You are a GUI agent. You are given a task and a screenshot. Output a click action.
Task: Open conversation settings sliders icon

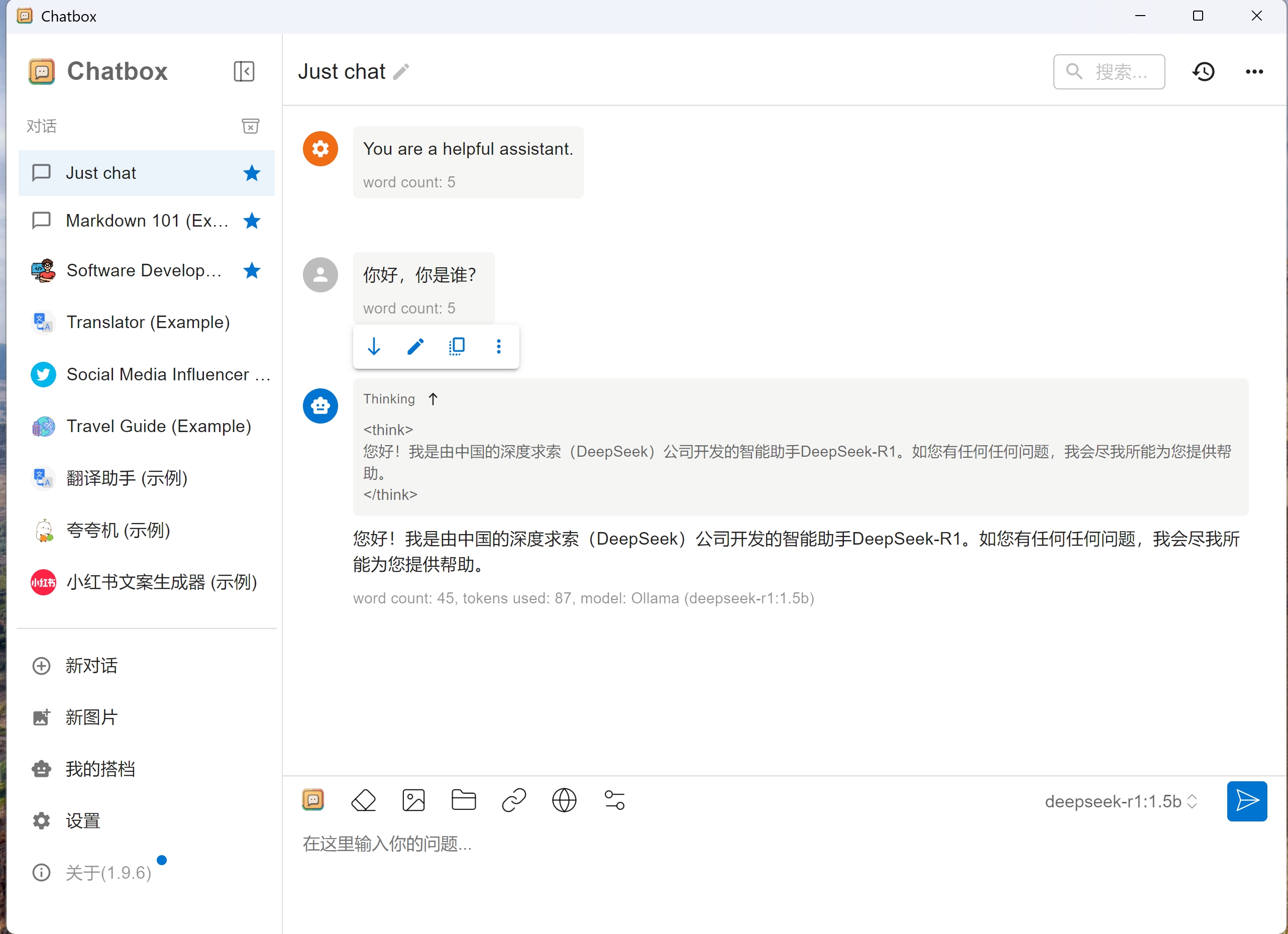coord(614,800)
